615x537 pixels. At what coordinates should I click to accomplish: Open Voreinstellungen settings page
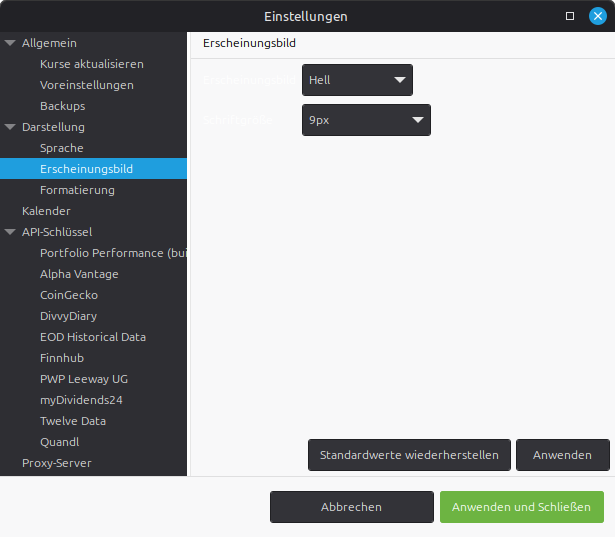coord(86,85)
